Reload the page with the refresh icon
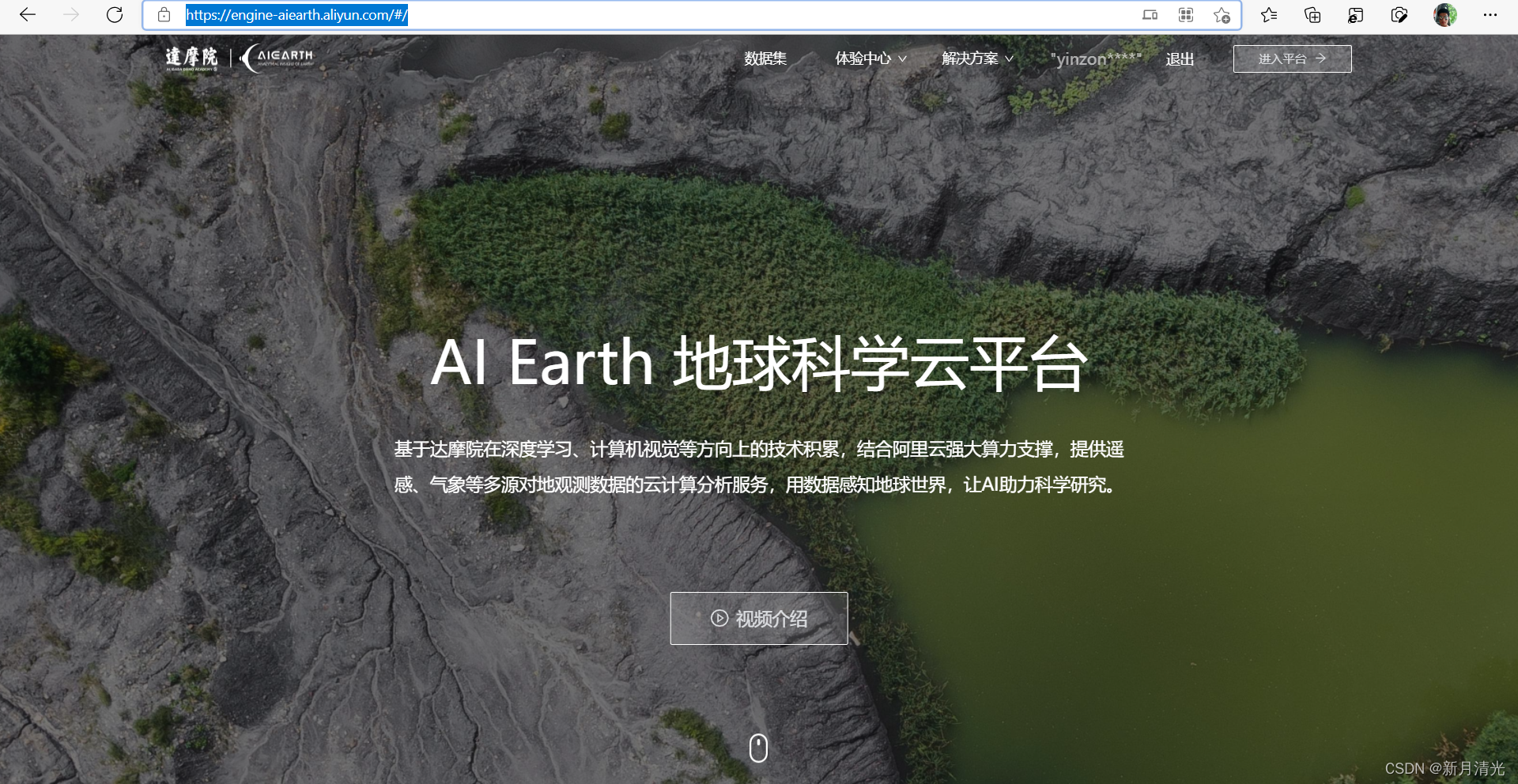 coord(115,15)
